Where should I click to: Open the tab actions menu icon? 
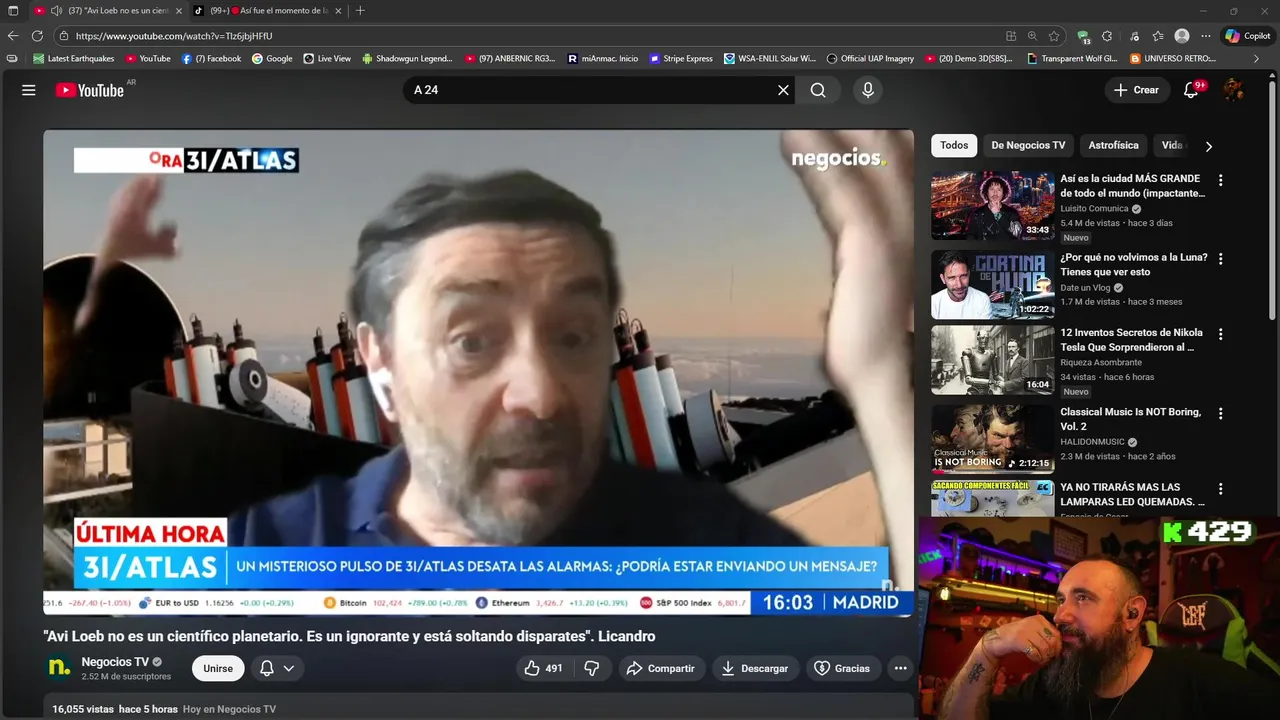coord(13,10)
